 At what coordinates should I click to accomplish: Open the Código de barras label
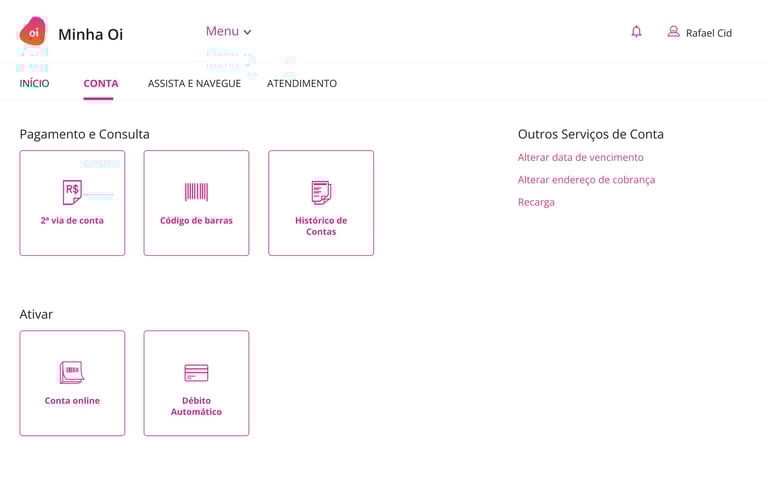(x=196, y=220)
